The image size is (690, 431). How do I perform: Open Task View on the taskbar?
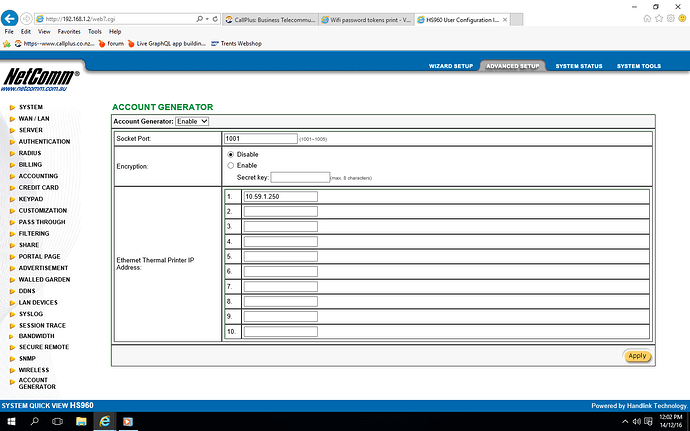tap(58, 421)
